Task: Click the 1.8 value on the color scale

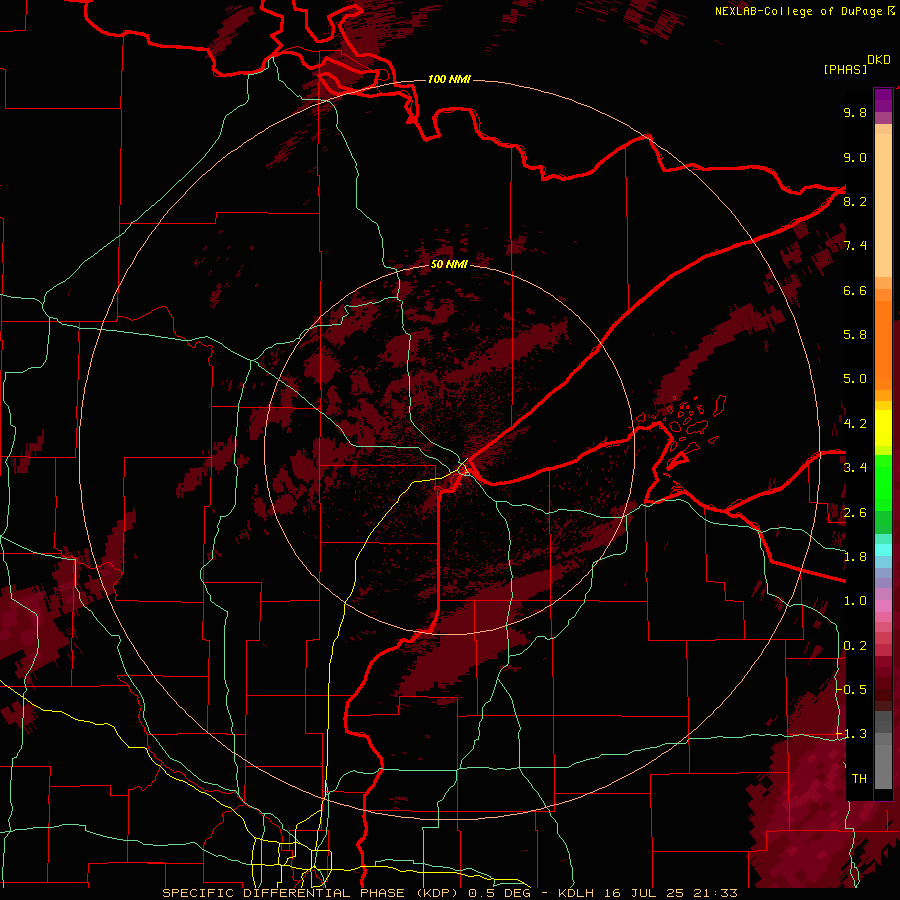Action: point(855,557)
